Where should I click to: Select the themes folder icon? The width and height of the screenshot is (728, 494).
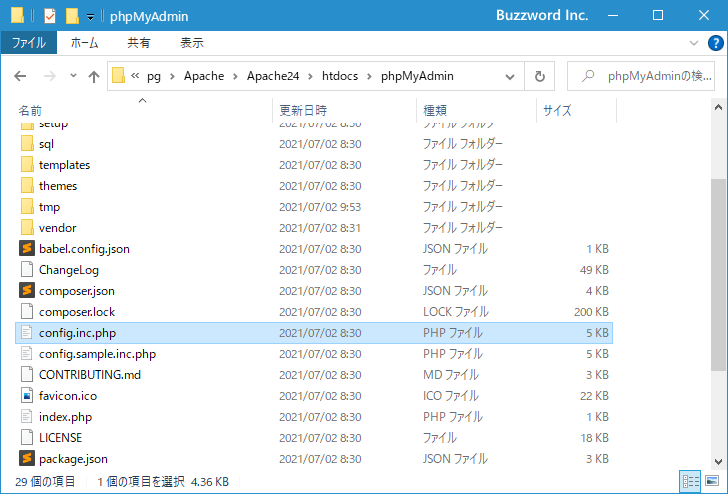tap(27, 185)
